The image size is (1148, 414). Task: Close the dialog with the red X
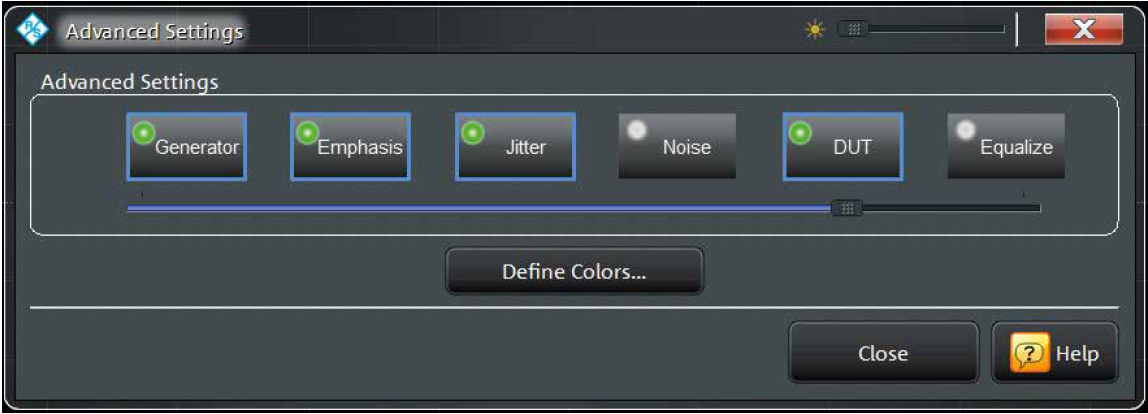coord(1083,30)
